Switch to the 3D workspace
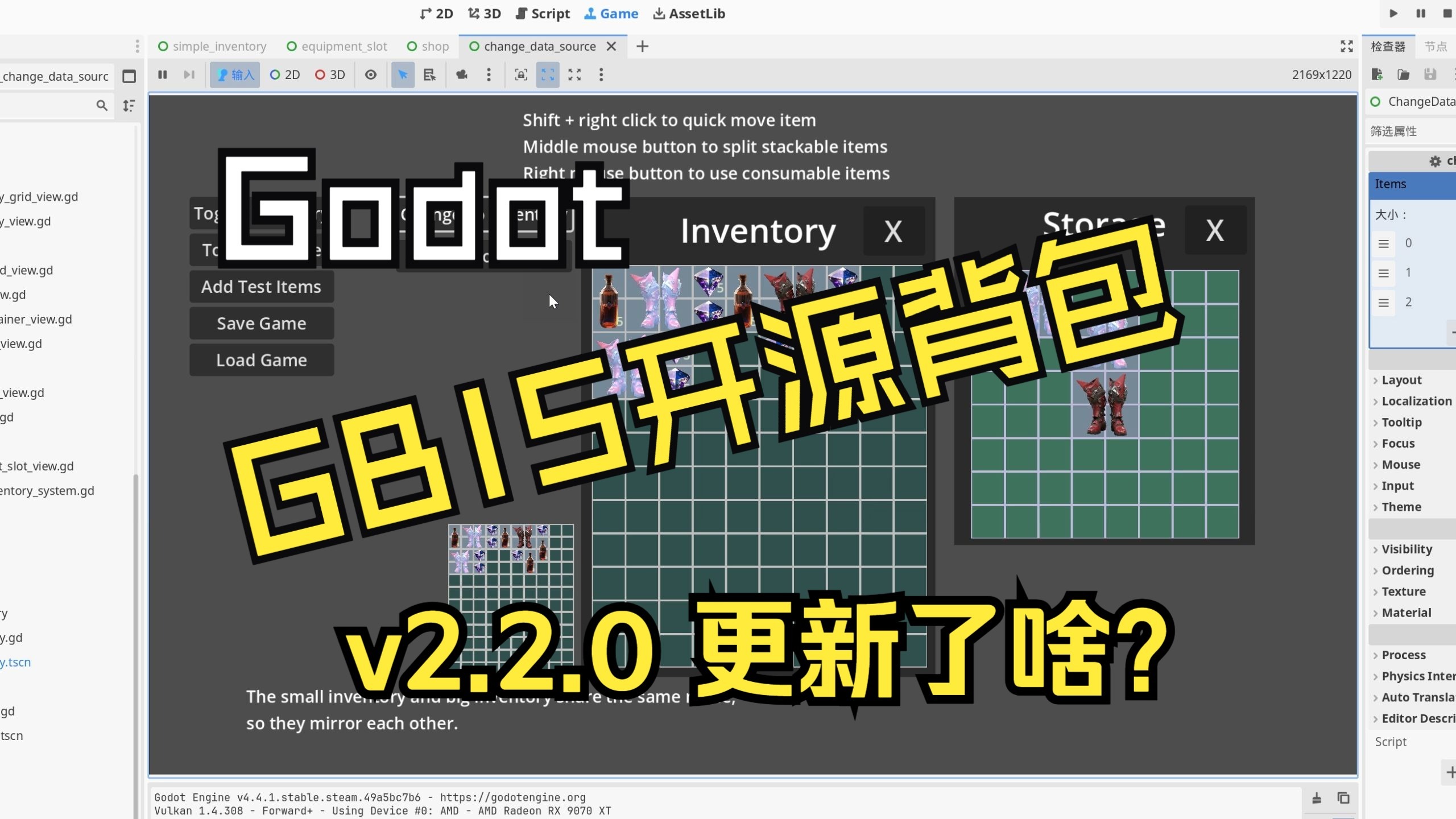 (x=484, y=14)
